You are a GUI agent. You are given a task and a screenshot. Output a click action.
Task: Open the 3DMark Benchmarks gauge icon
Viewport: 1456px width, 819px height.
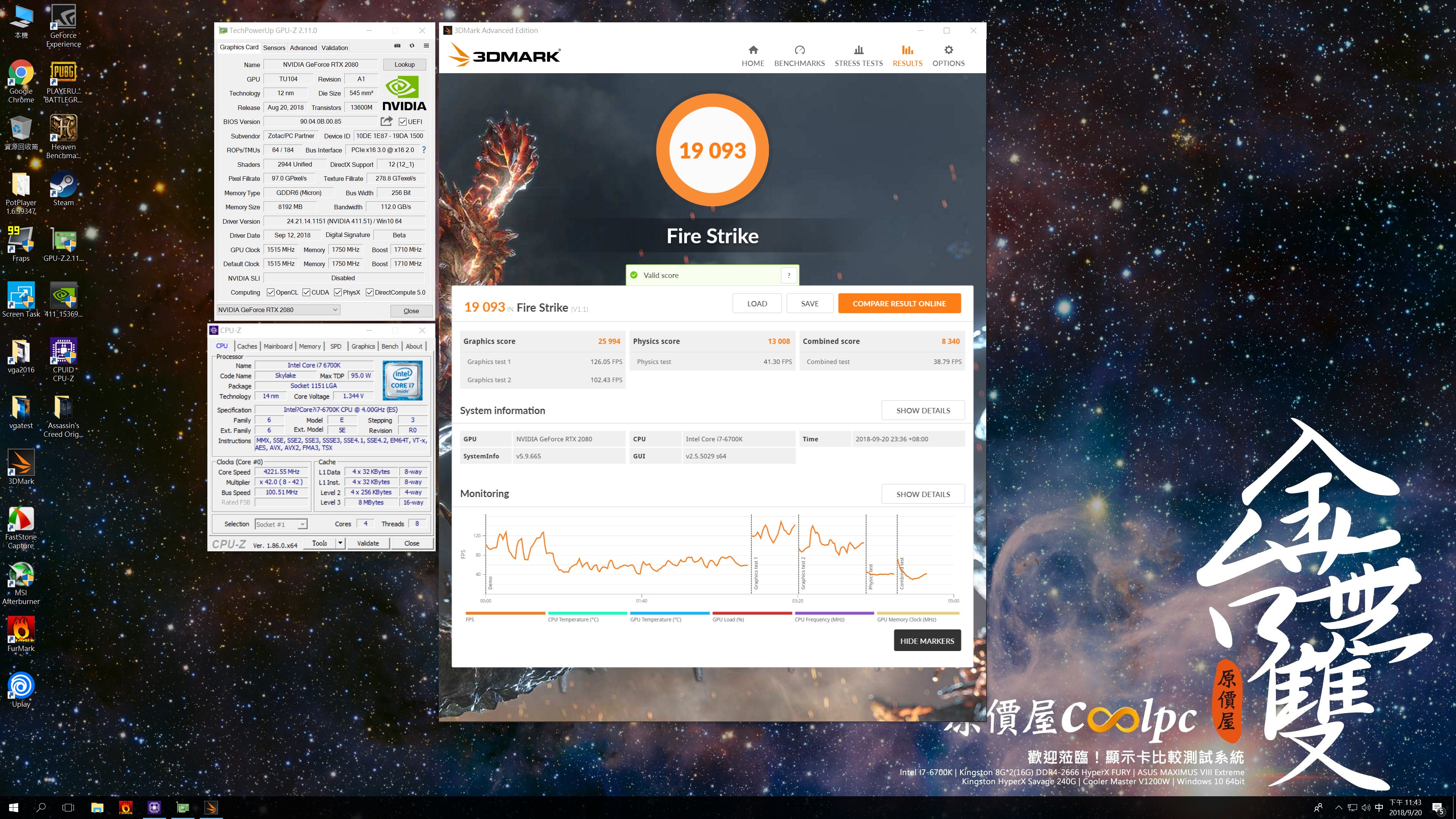pyautogui.click(x=799, y=50)
